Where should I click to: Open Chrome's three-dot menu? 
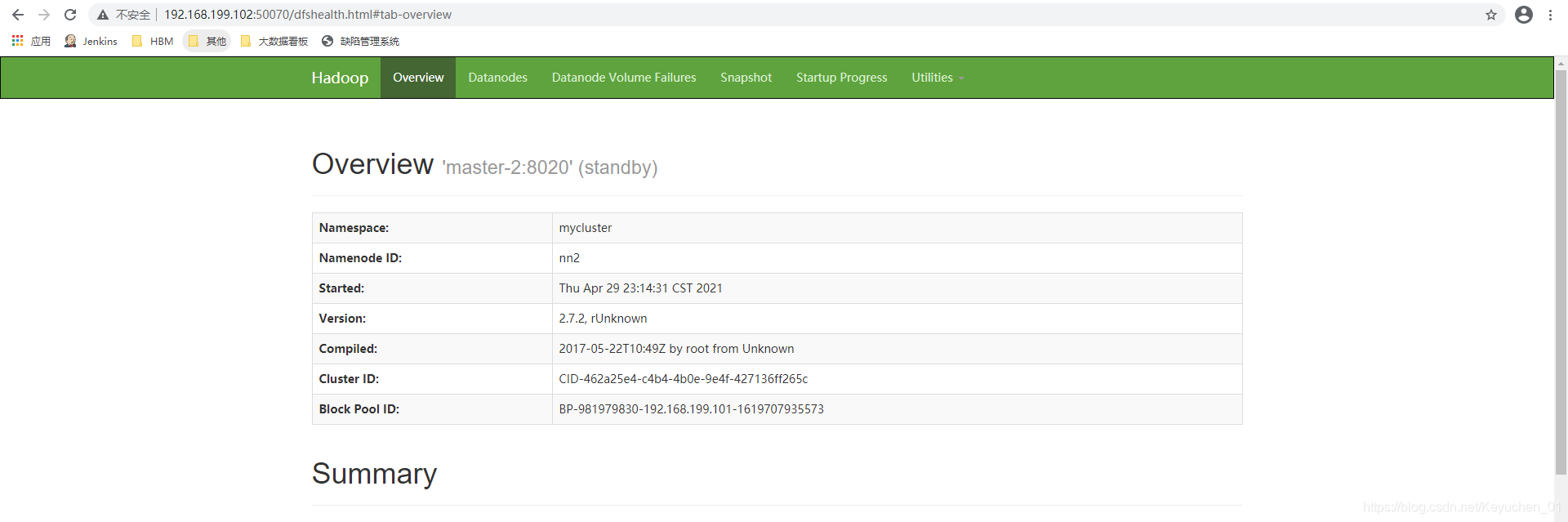click(1550, 15)
